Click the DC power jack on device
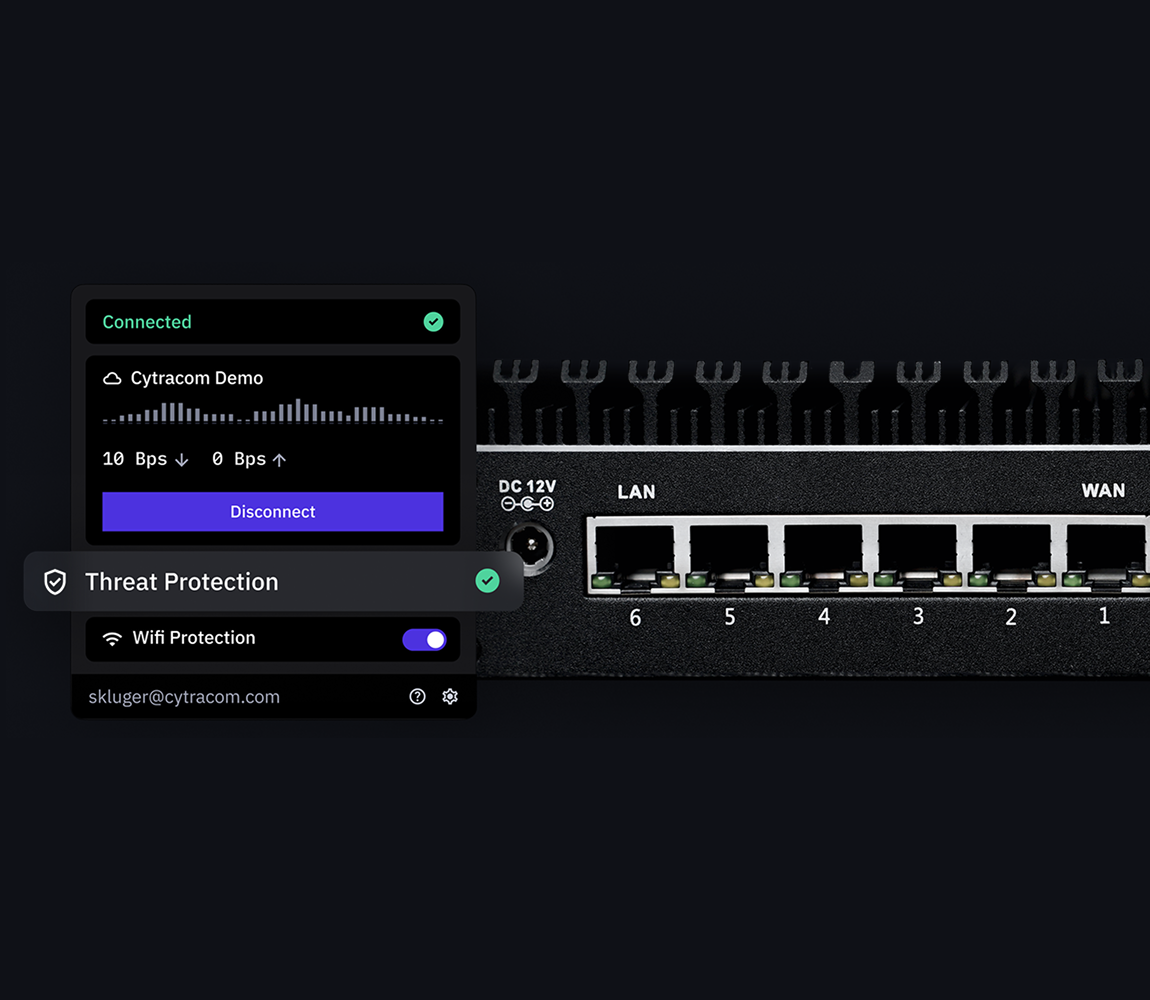Image resolution: width=1150 pixels, height=1000 pixels. tap(530, 547)
